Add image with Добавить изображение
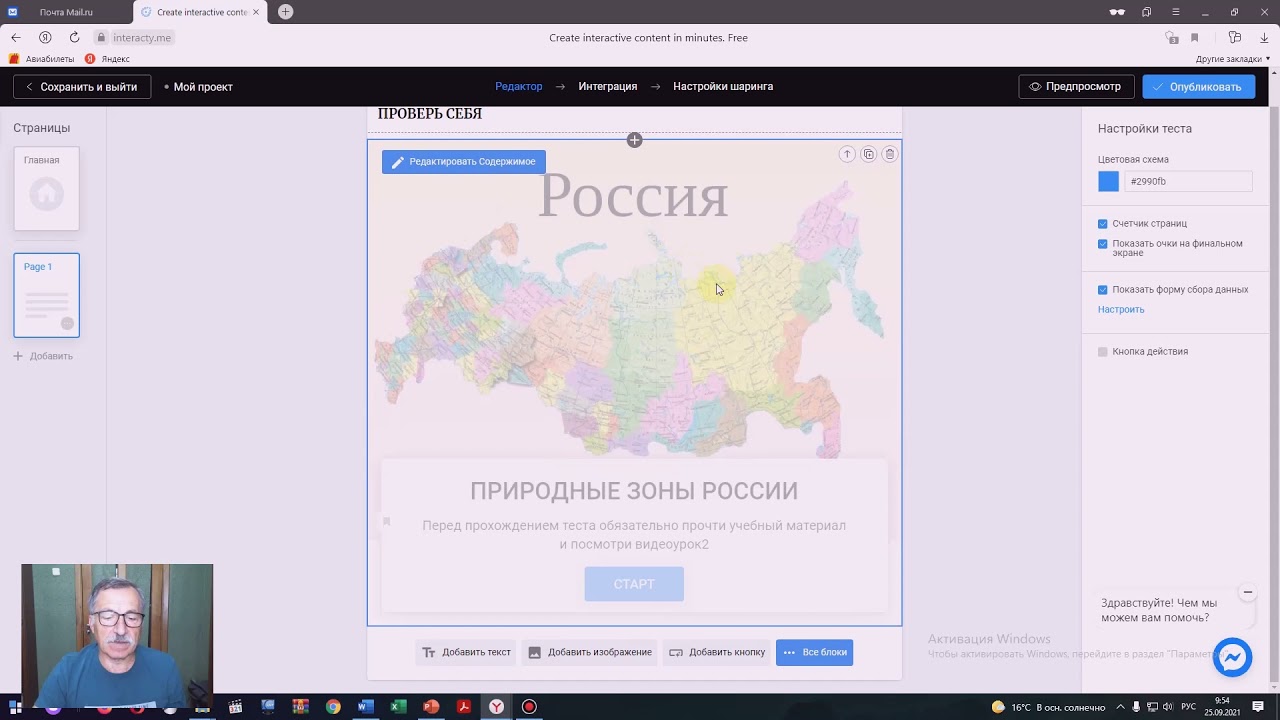The image size is (1280, 720). coord(589,652)
